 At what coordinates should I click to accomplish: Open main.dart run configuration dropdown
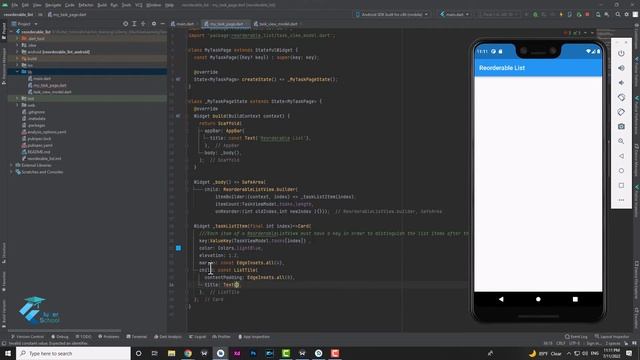click(454, 14)
